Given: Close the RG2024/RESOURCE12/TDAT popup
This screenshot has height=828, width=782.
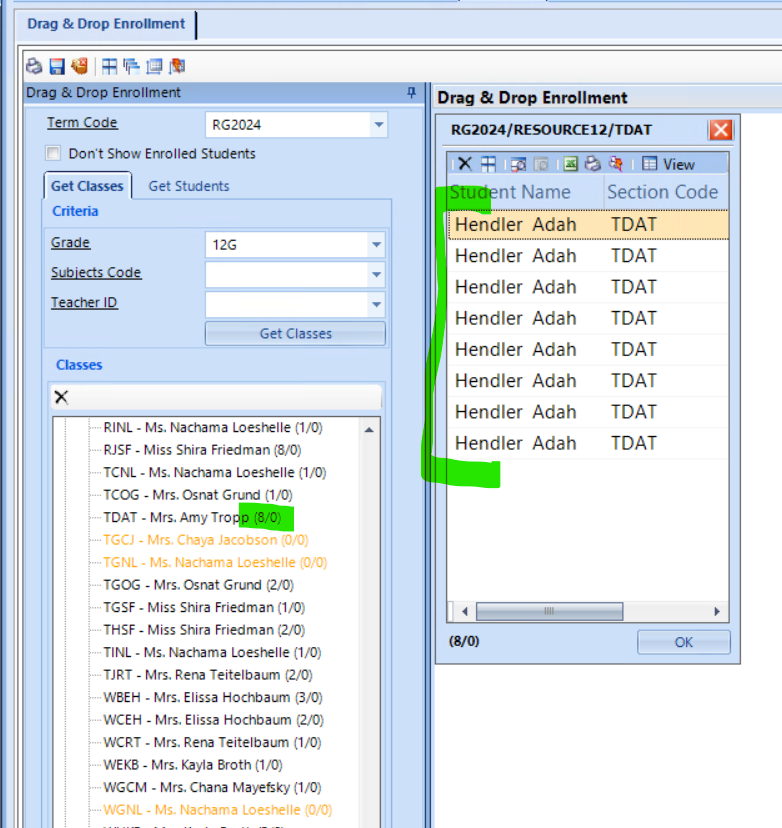Looking at the screenshot, I should point(721,129).
